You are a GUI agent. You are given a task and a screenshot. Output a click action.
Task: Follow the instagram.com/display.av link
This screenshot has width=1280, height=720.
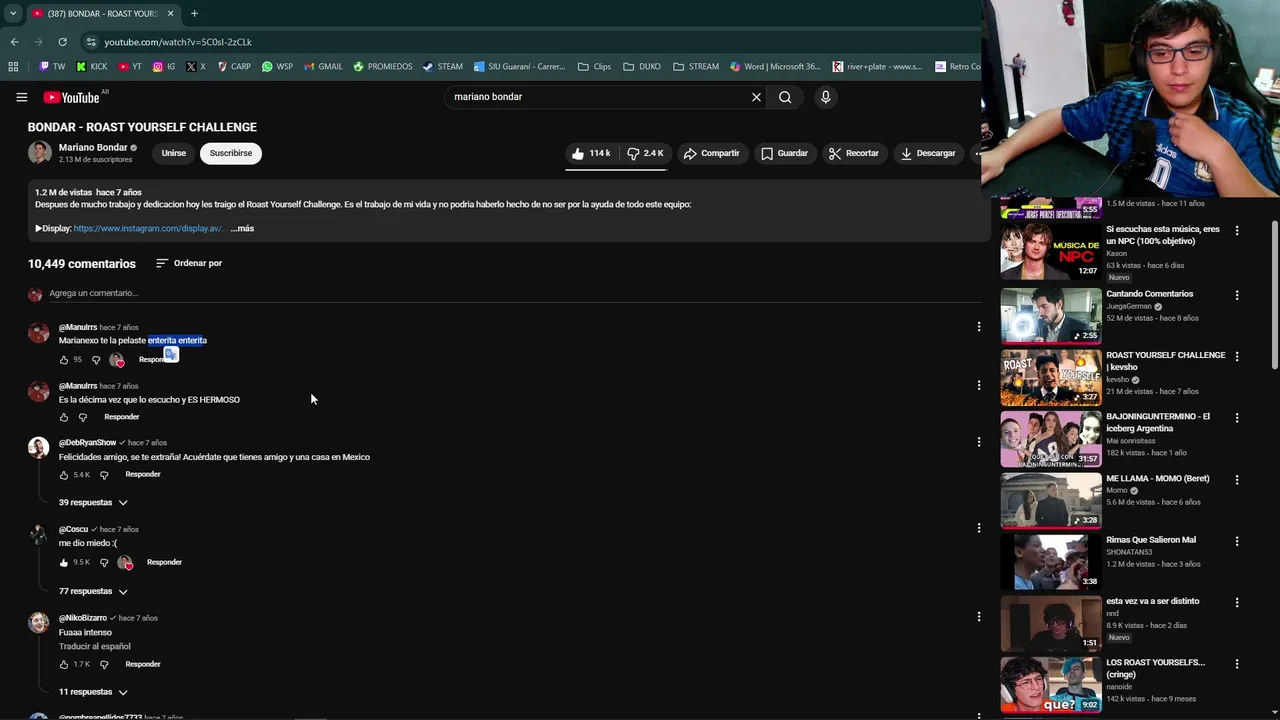(x=148, y=228)
